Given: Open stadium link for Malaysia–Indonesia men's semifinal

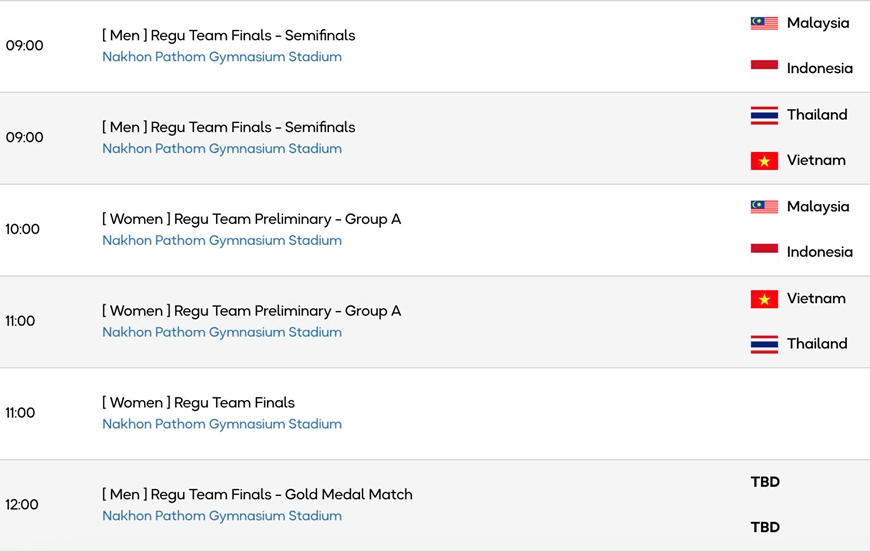Looking at the screenshot, I should click(x=222, y=57).
